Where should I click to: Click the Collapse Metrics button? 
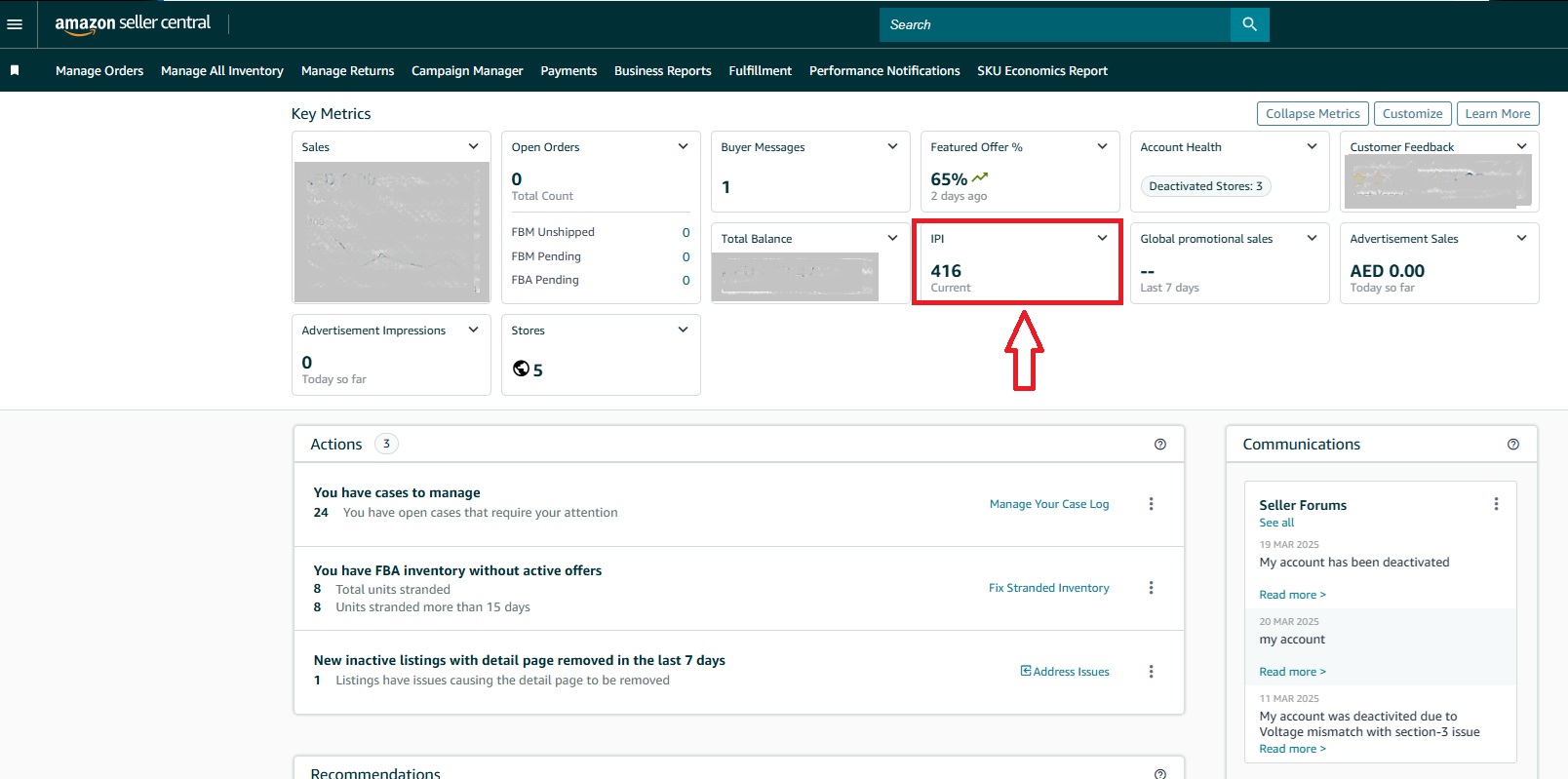point(1313,114)
